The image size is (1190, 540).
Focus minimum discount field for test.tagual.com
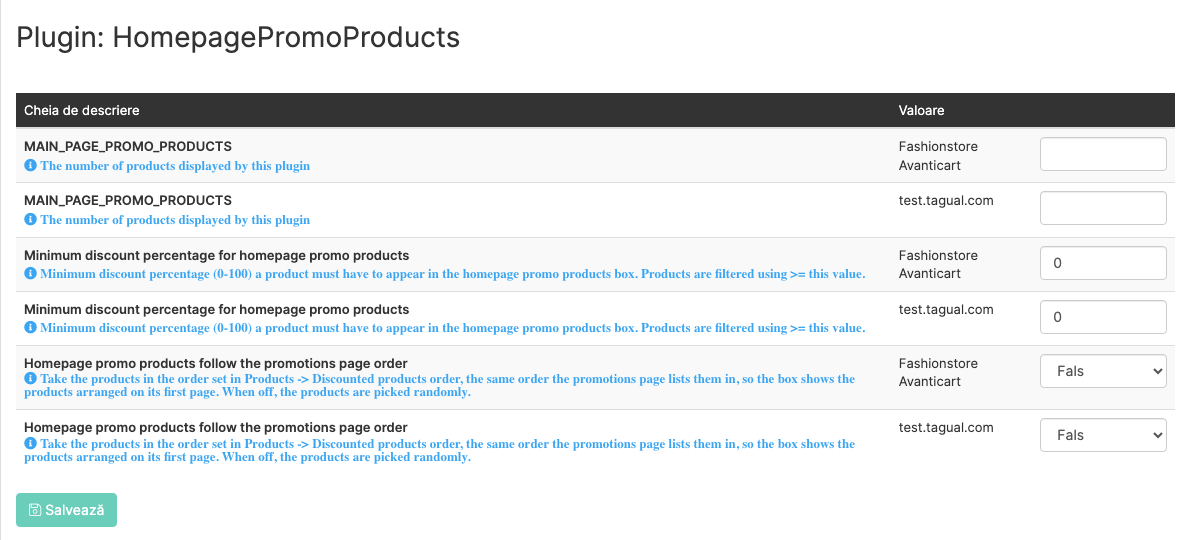[x=1103, y=317]
